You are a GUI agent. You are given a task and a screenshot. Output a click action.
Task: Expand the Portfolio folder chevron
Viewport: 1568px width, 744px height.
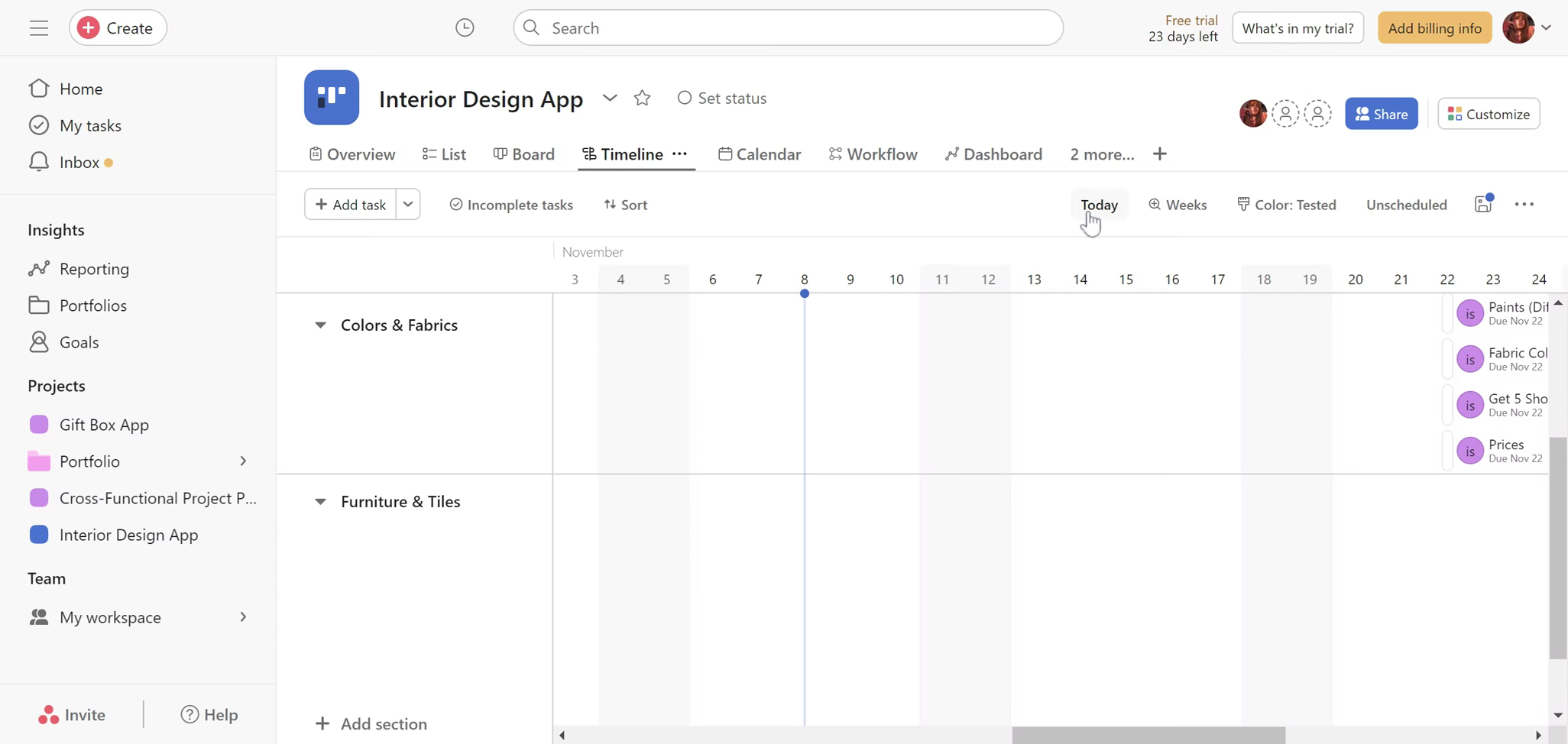click(x=243, y=461)
